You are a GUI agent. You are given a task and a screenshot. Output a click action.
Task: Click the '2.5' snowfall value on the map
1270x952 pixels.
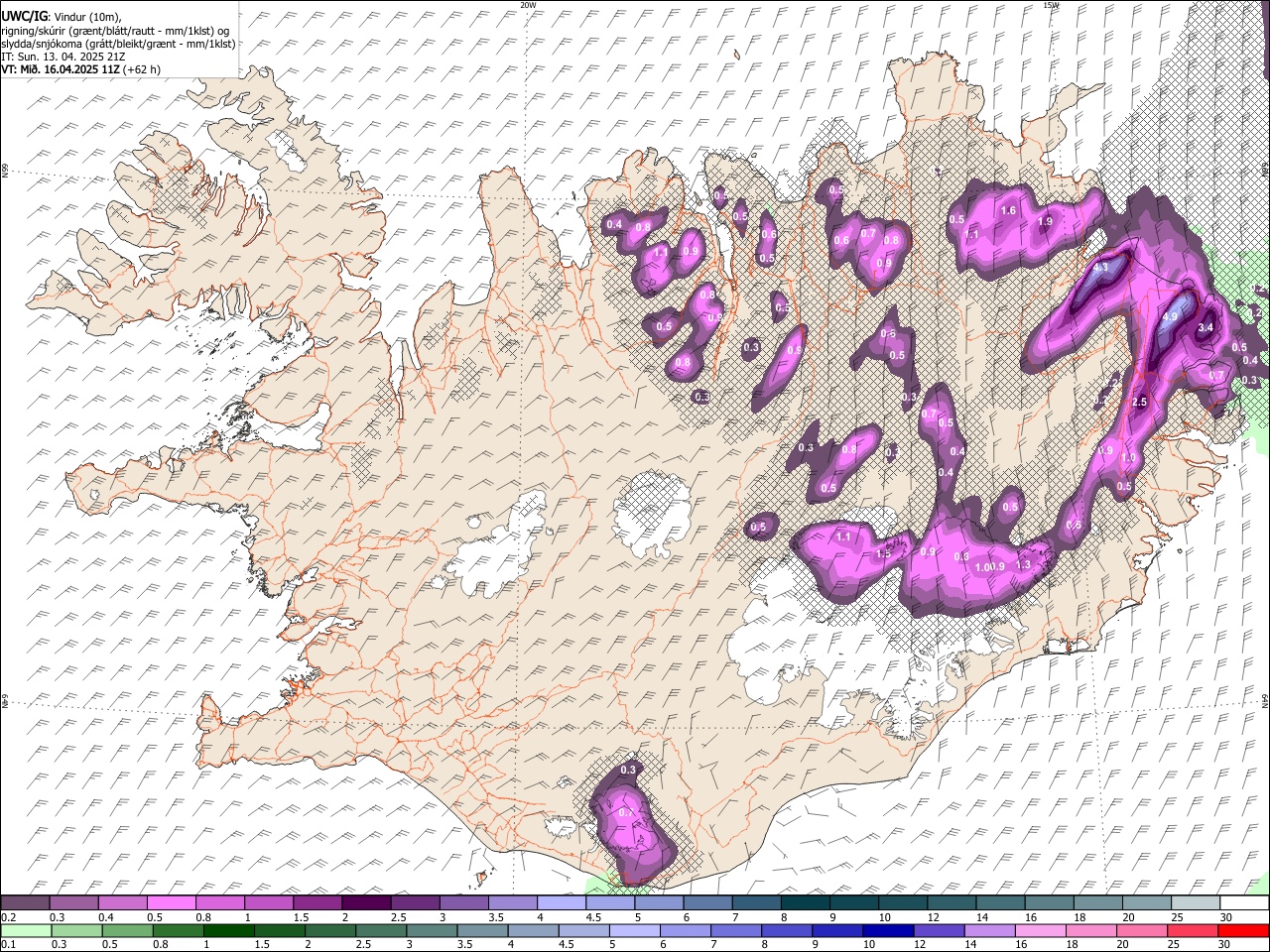1139,402
